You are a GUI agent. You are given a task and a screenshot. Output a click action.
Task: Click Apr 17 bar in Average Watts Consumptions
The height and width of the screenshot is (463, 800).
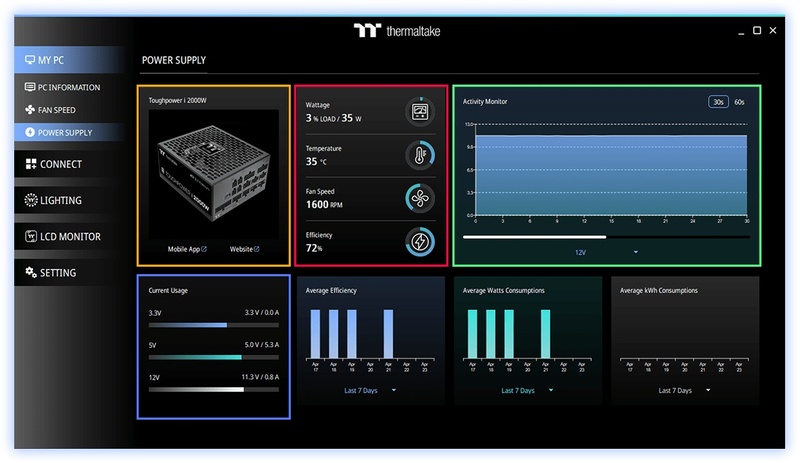pyautogui.click(x=472, y=333)
